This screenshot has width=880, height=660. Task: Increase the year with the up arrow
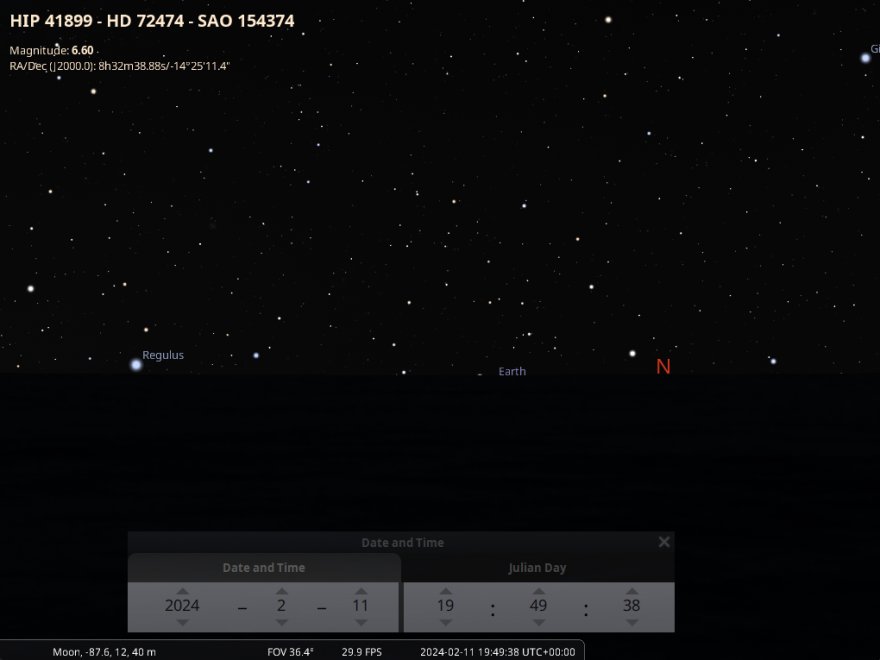182,590
